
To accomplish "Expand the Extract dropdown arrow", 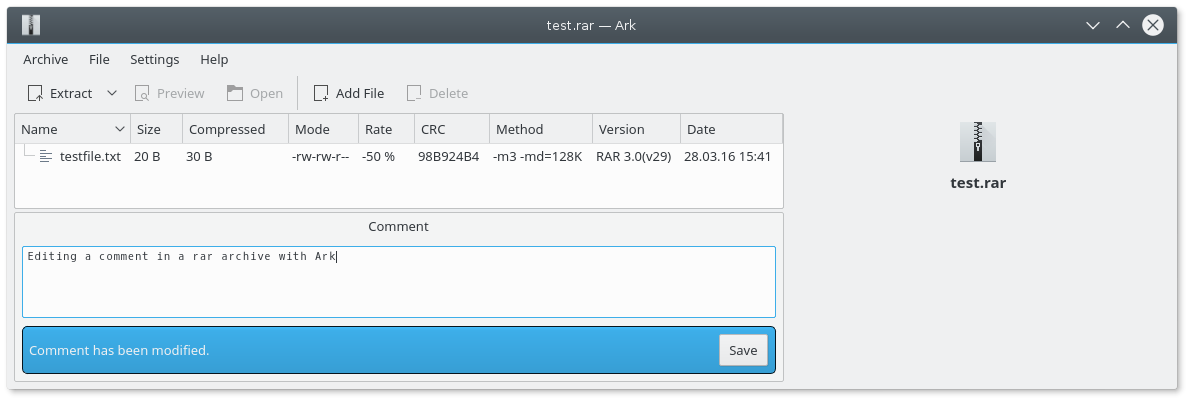I will pyautogui.click(x=112, y=93).
